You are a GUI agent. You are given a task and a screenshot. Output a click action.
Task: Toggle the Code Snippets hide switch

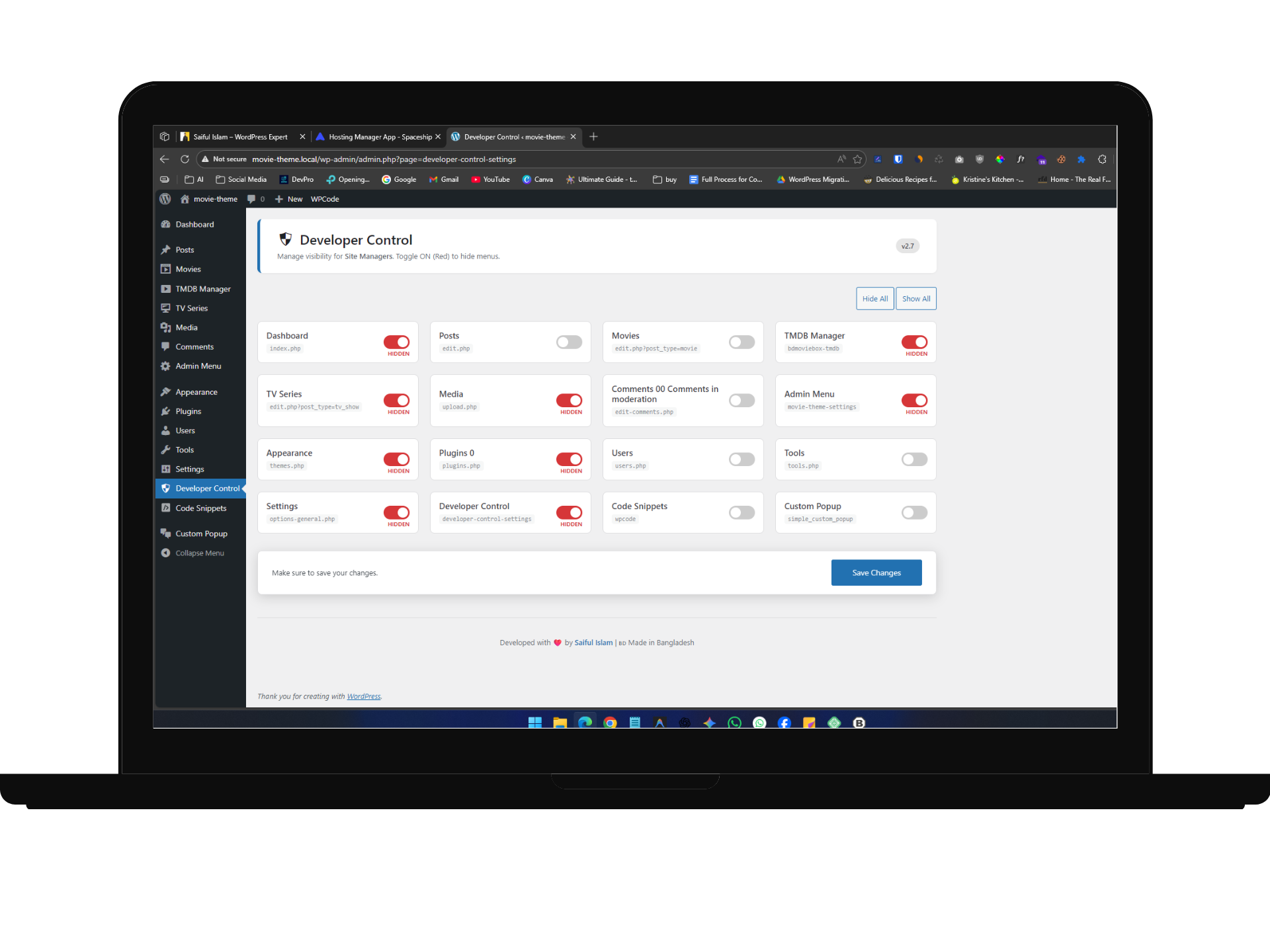click(x=741, y=512)
